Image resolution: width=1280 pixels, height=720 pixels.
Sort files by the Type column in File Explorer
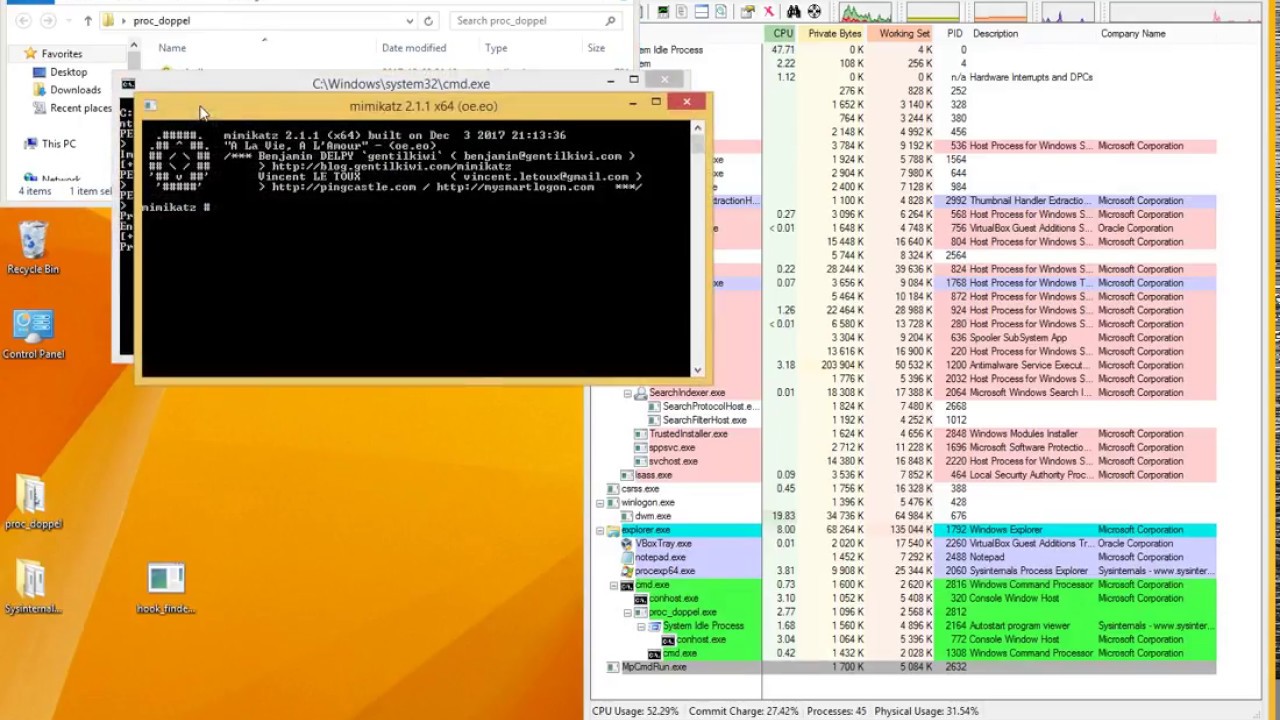(x=496, y=48)
